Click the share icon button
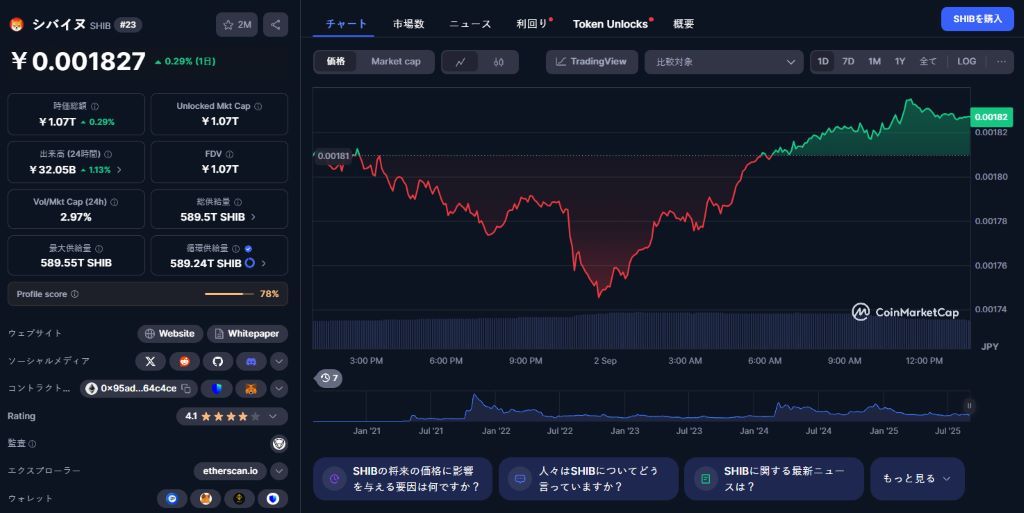The height and width of the screenshot is (513, 1024). (x=276, y=25)
